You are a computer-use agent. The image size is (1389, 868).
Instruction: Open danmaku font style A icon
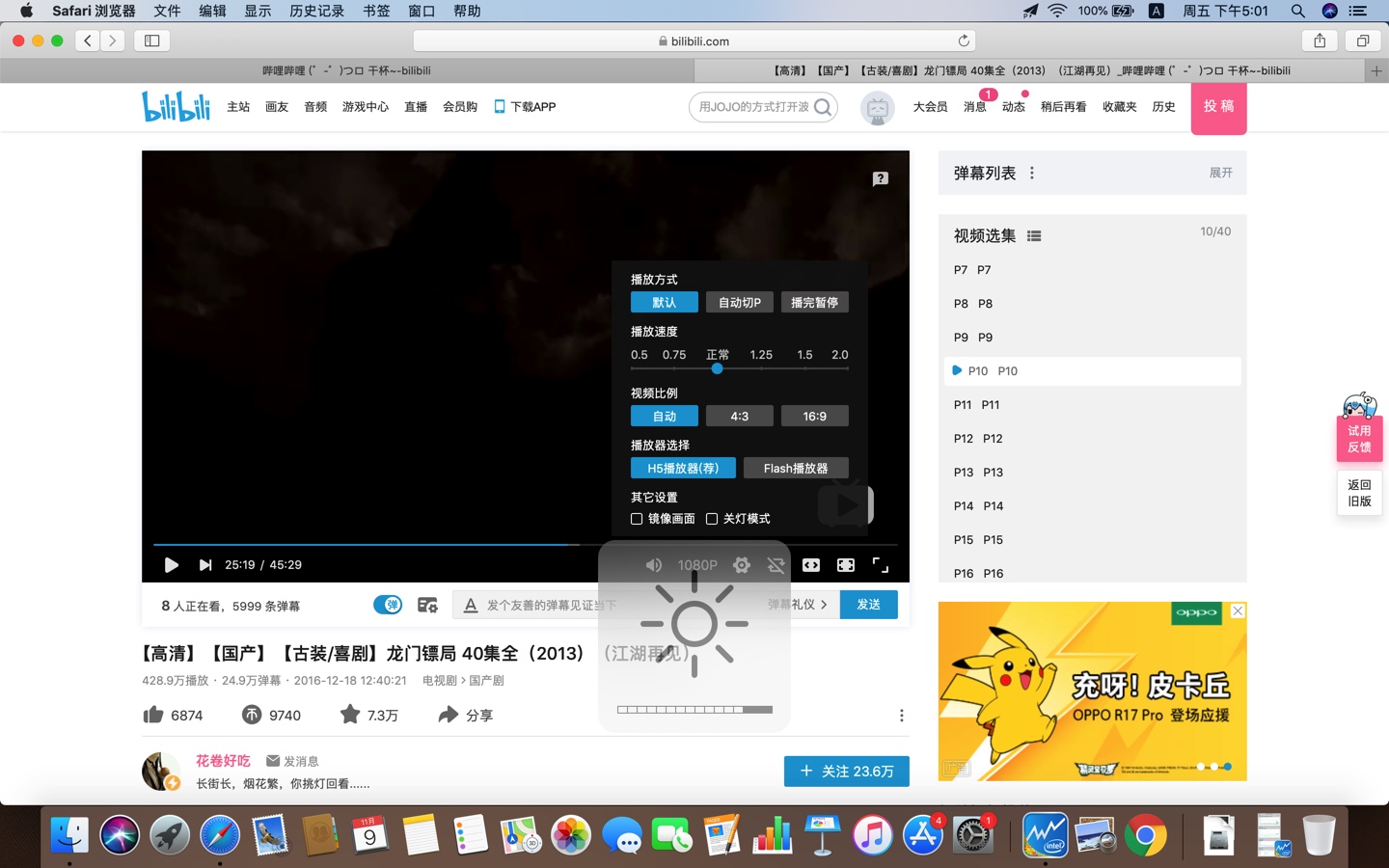click(471, 605)
